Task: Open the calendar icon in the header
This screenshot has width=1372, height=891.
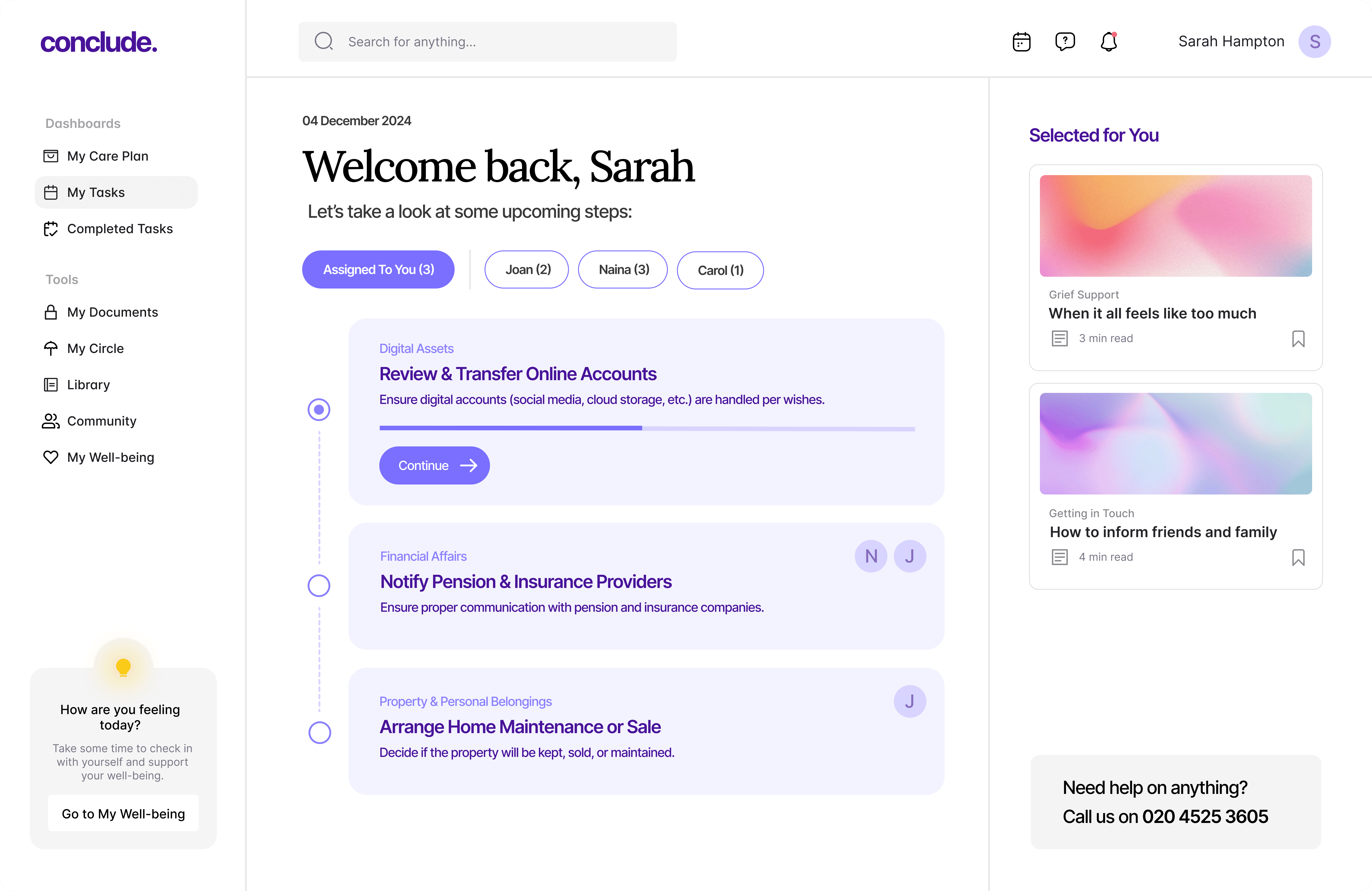Action: click(x=1022, y=42)
